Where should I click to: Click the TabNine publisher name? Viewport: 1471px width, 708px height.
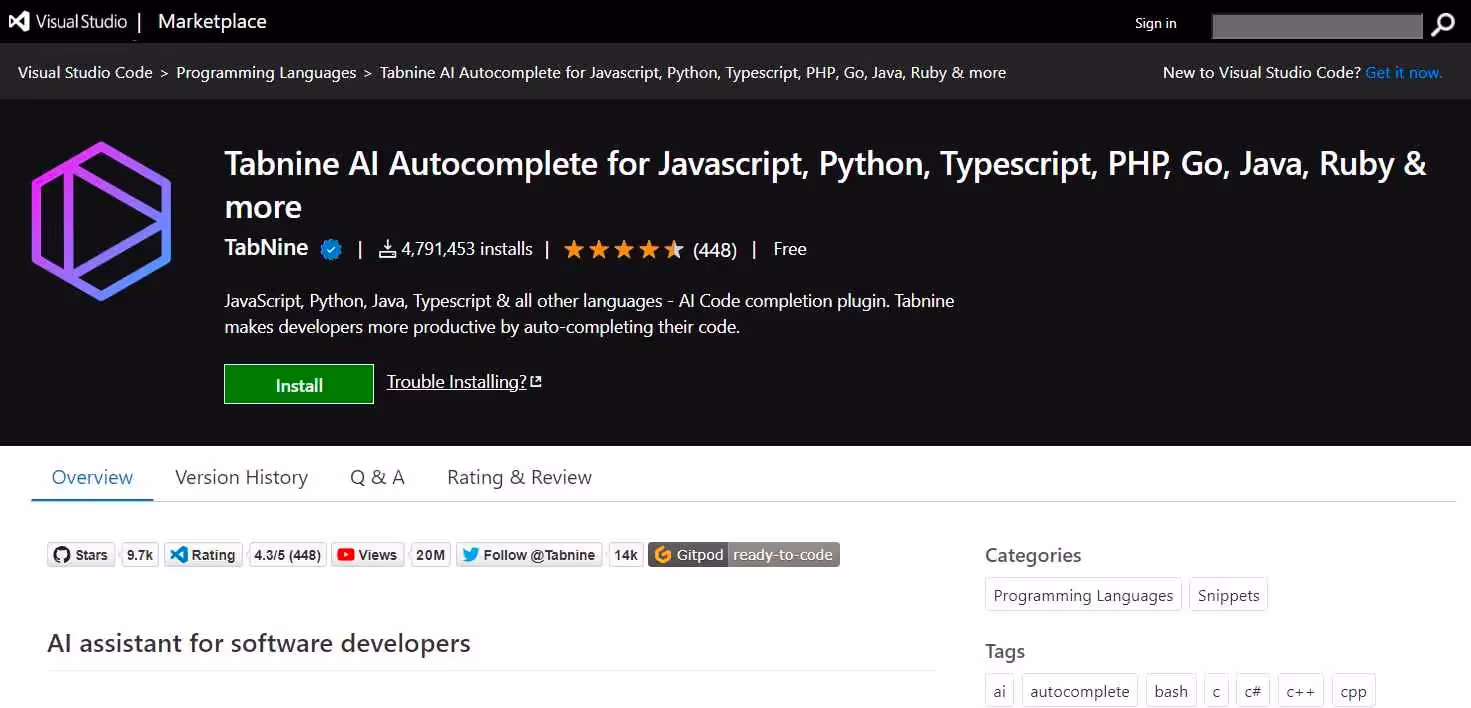266,248
